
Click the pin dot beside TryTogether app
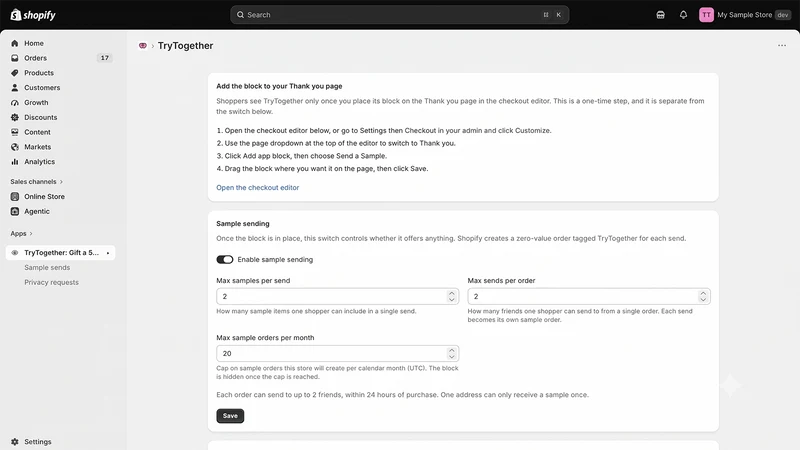coord(108,253)
